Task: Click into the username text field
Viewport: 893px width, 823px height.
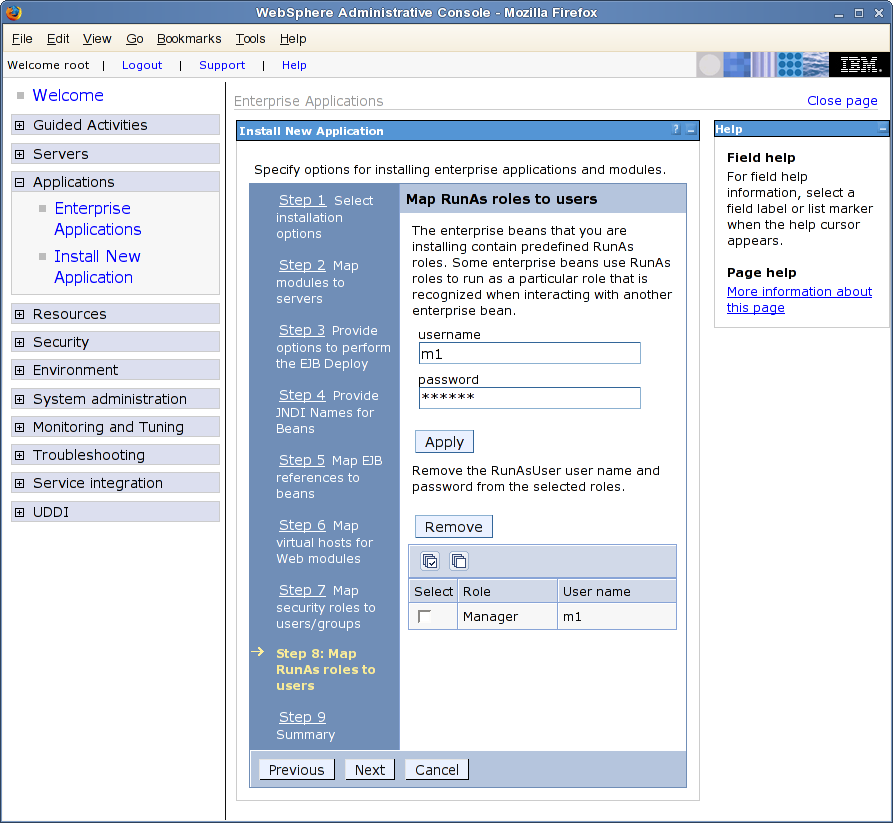Action: pyautogui.click(x=529, y=353)
